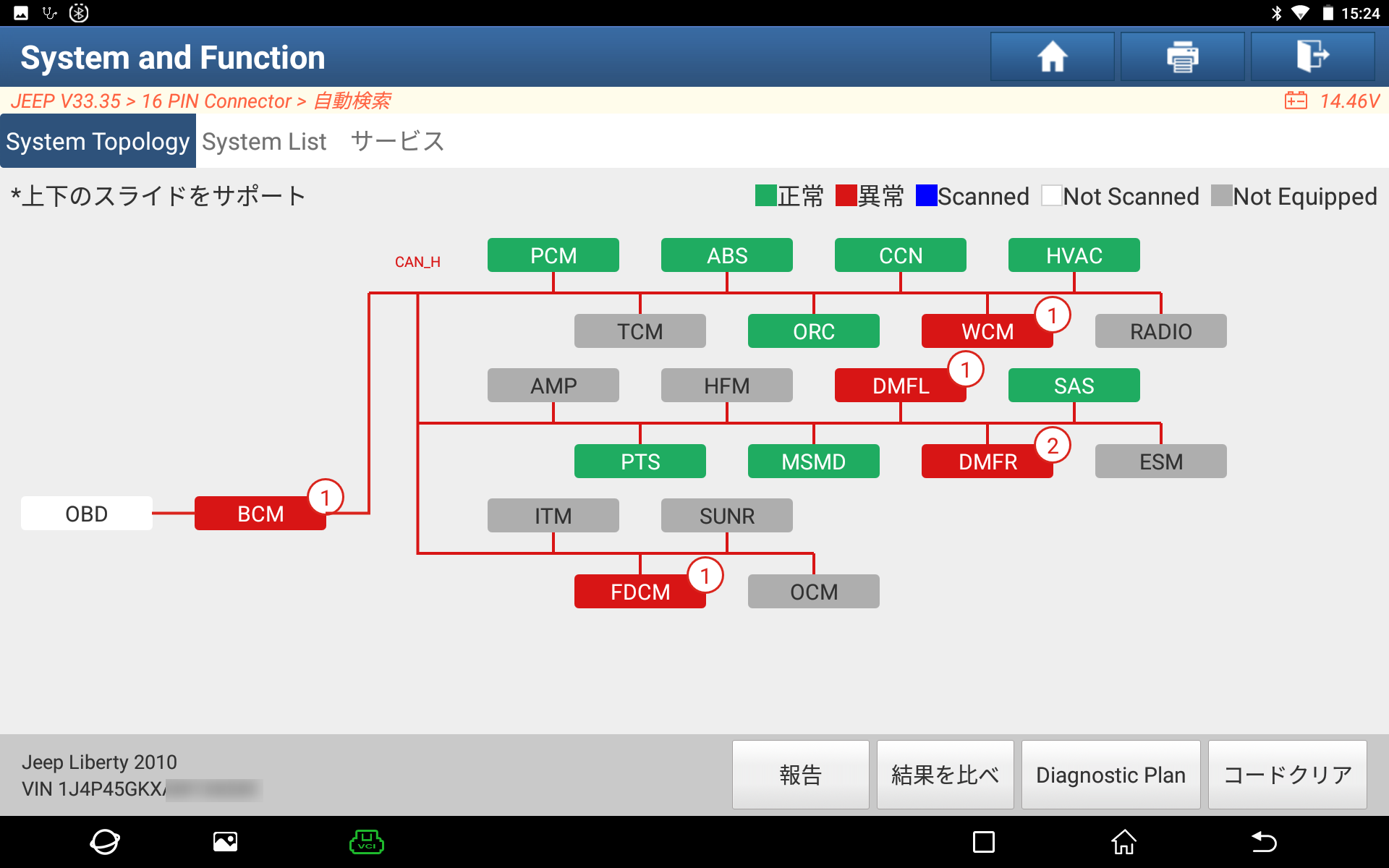
Task: Open the fault count badge on WCM
Action: [1053, 315]
